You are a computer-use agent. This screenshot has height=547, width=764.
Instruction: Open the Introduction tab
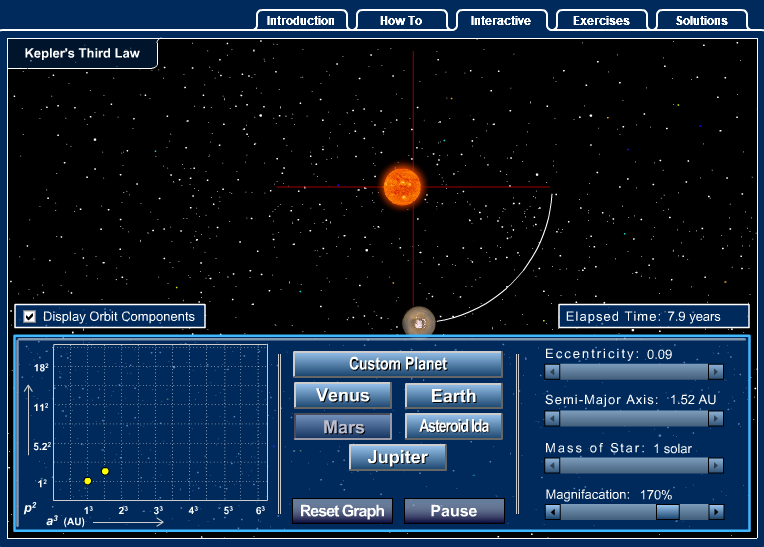[x=301, y=20]
